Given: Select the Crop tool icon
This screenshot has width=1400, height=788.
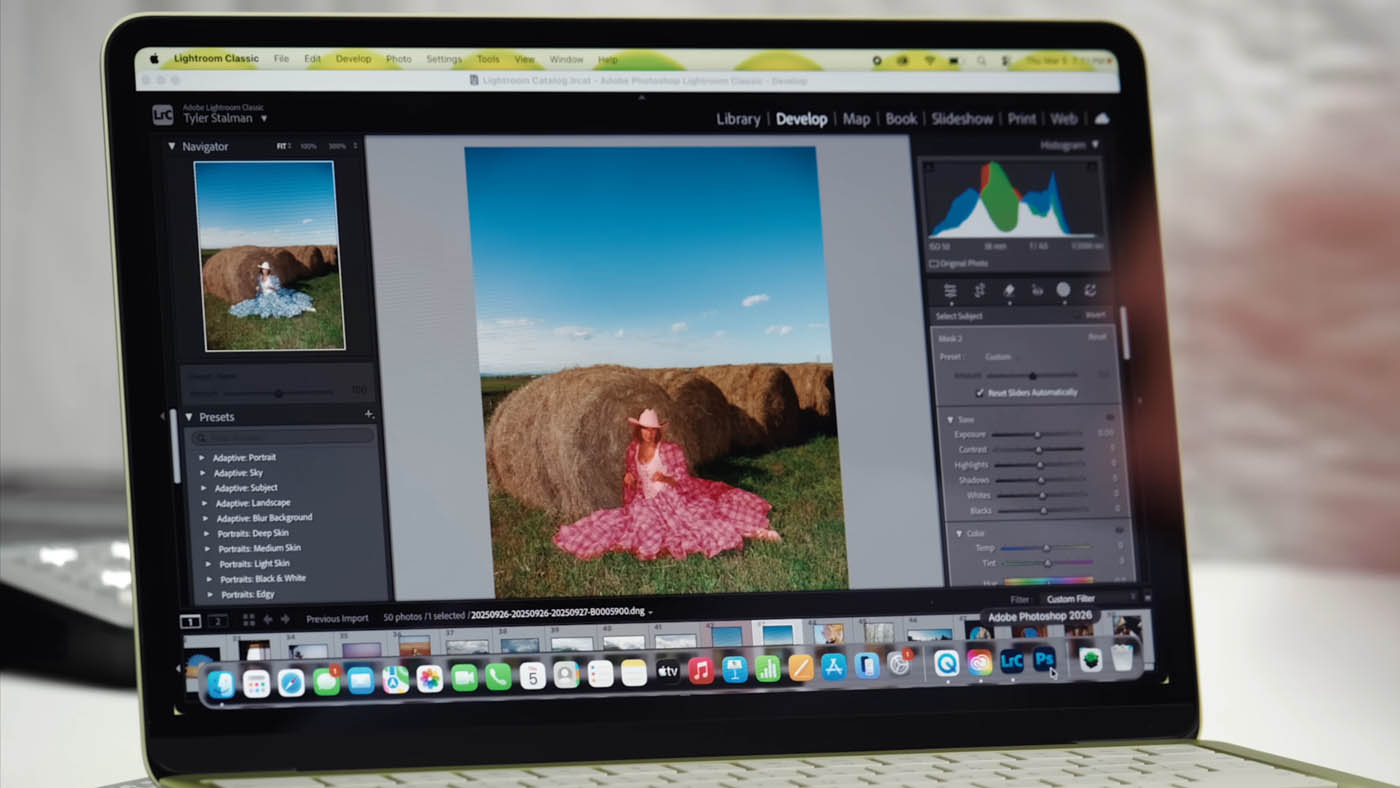Looking at the screenshot, I should (979, 290).
